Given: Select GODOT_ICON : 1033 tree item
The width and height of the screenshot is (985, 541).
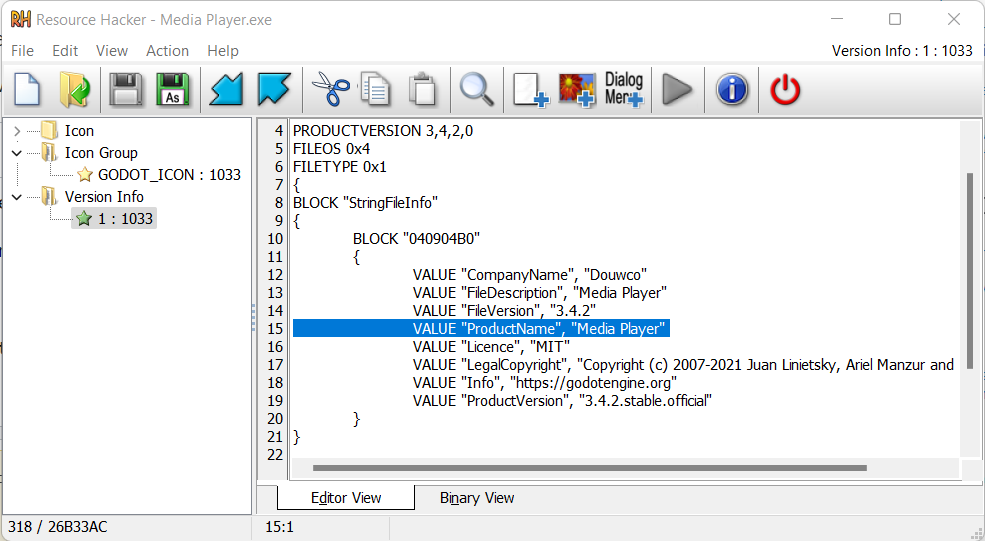Looking at the screenshot, I should (x=169, y=175).
